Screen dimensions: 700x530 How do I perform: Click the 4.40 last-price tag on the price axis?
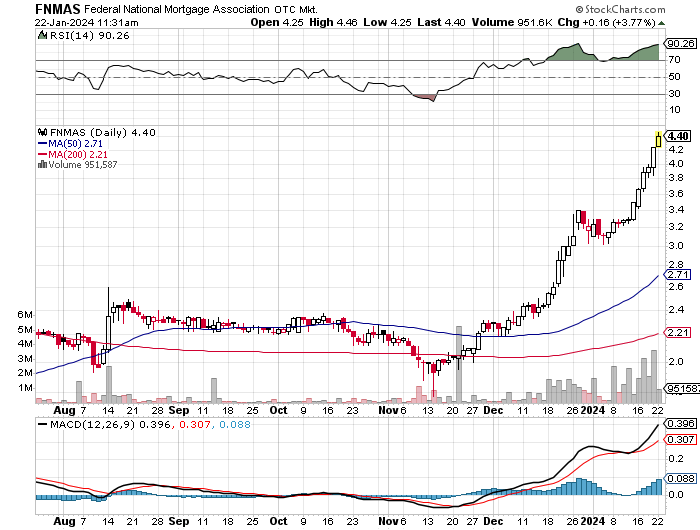(x=678, y=136)
